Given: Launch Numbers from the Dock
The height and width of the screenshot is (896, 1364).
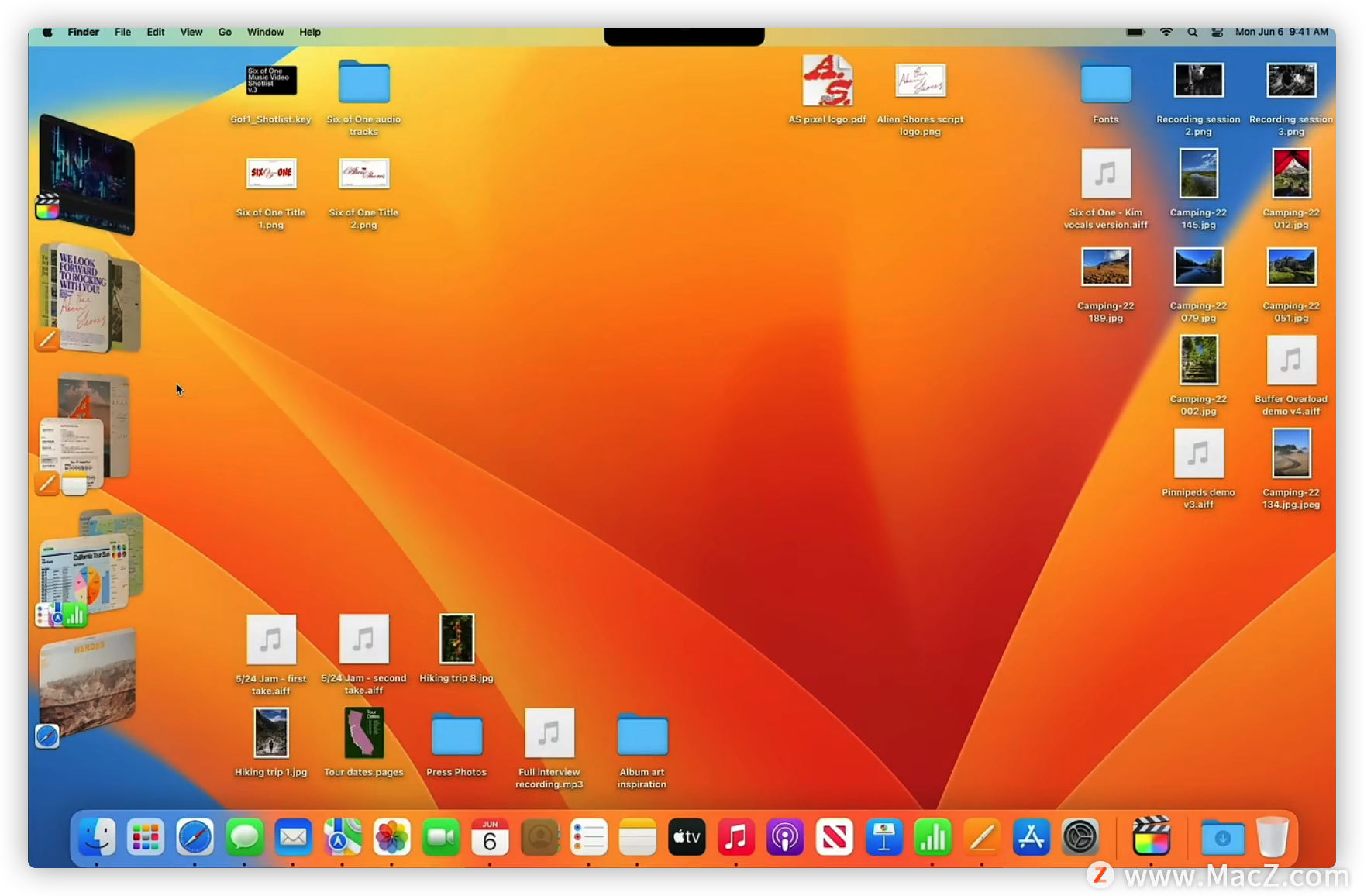Looking at the screenshot, I should click(x=933, y=837).
